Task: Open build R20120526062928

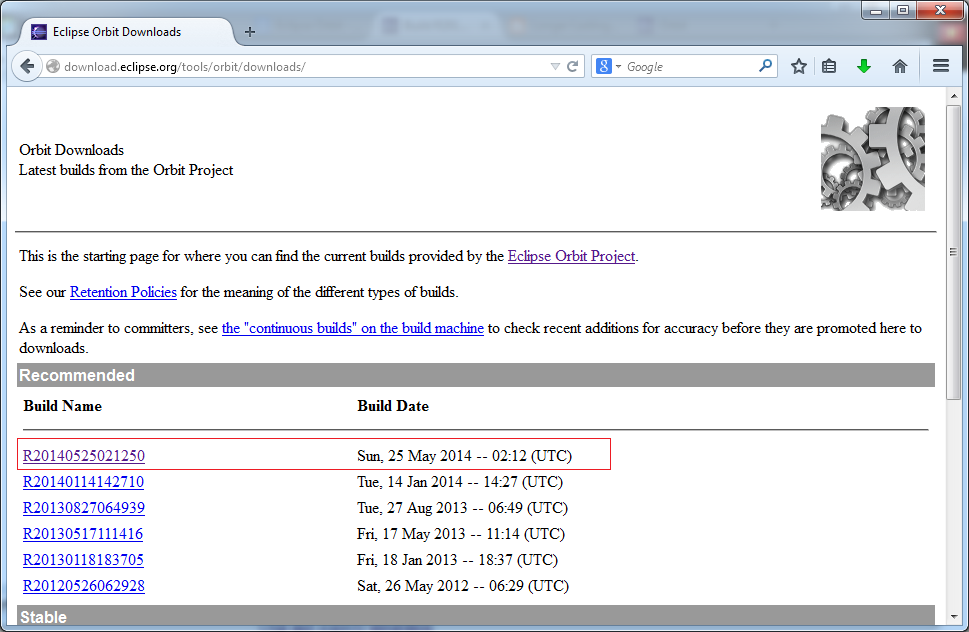Action: point(83,586)
